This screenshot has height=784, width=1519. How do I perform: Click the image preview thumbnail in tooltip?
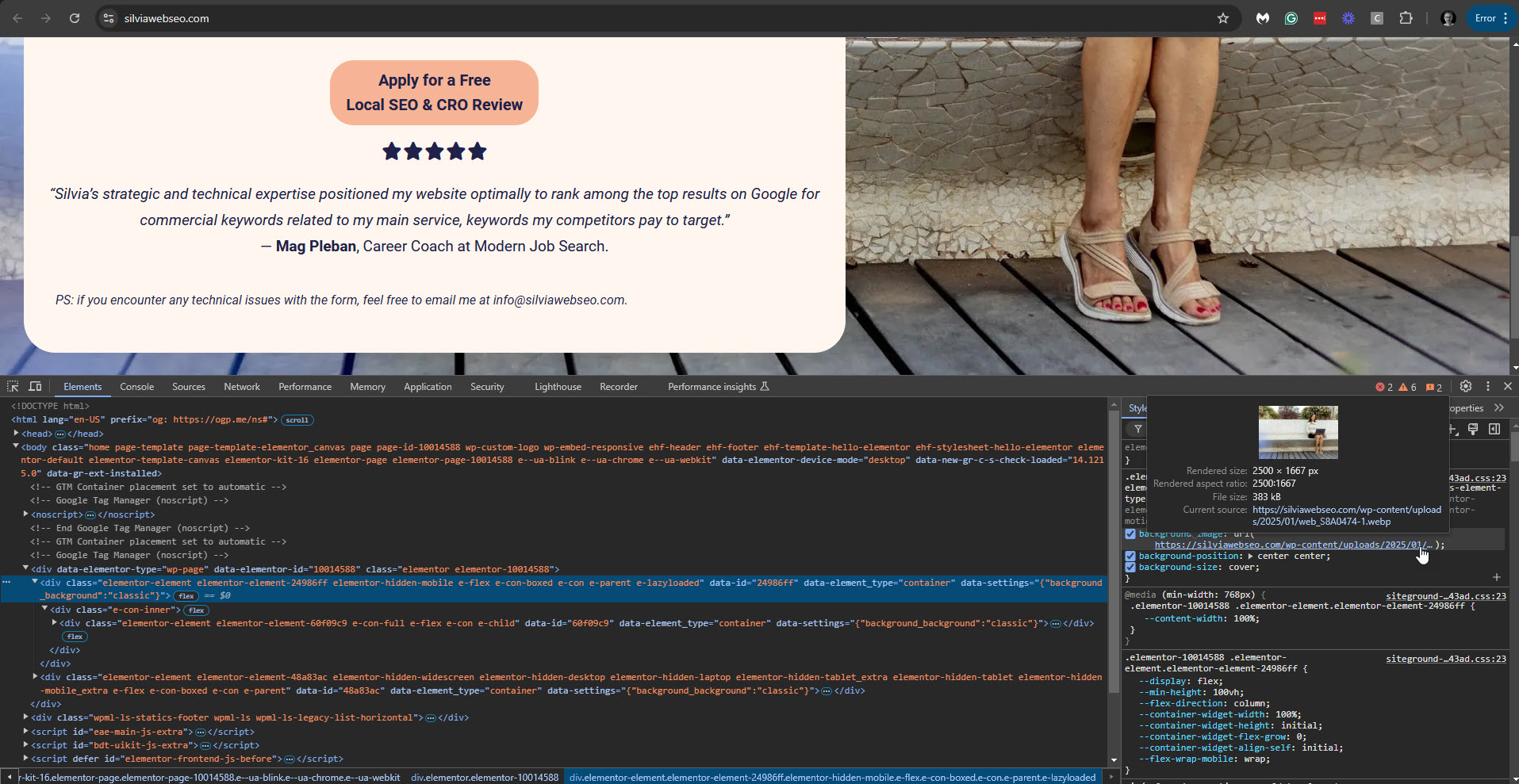[x=1298, y=432]
